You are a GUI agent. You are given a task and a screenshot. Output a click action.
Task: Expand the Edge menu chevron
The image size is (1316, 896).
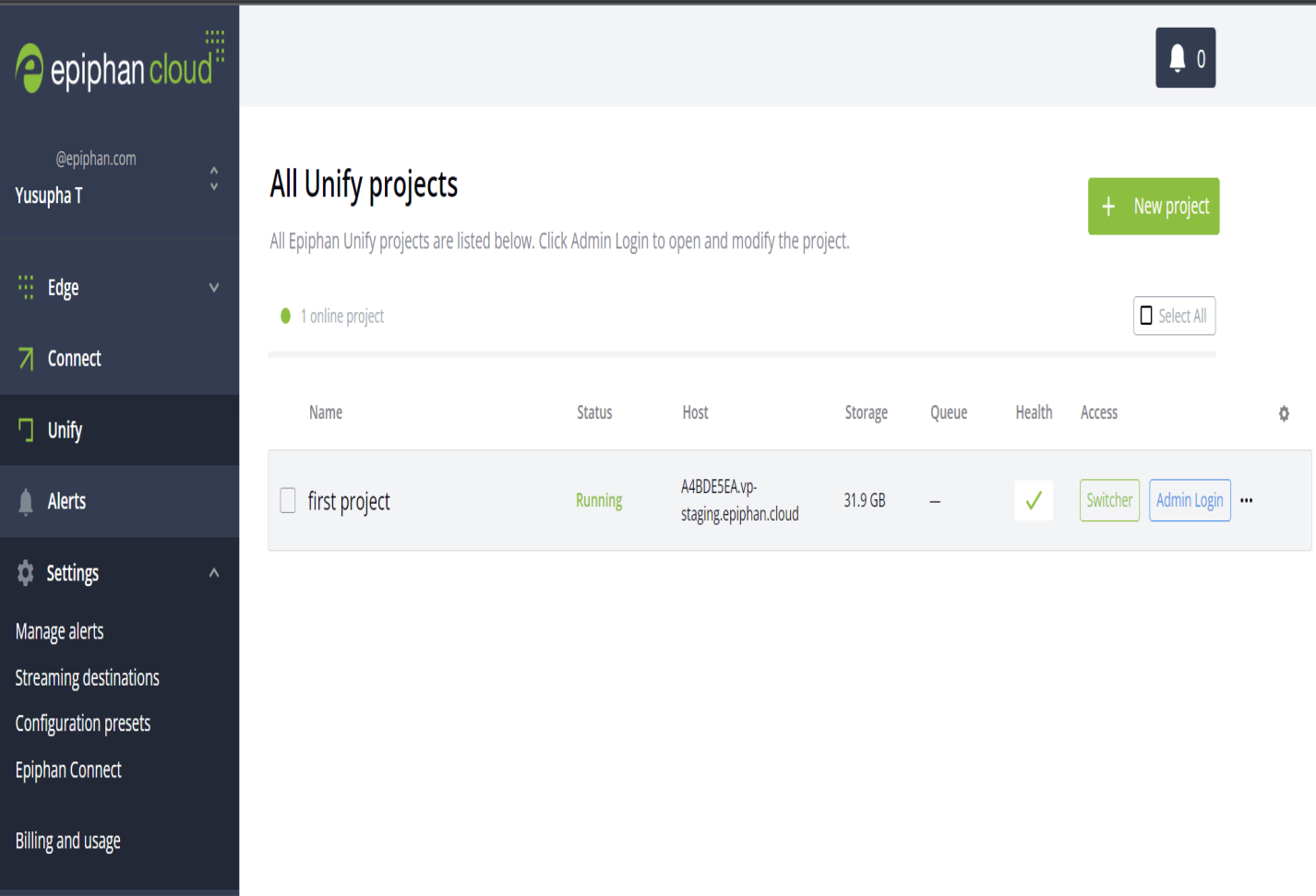[x=214, y=287]
